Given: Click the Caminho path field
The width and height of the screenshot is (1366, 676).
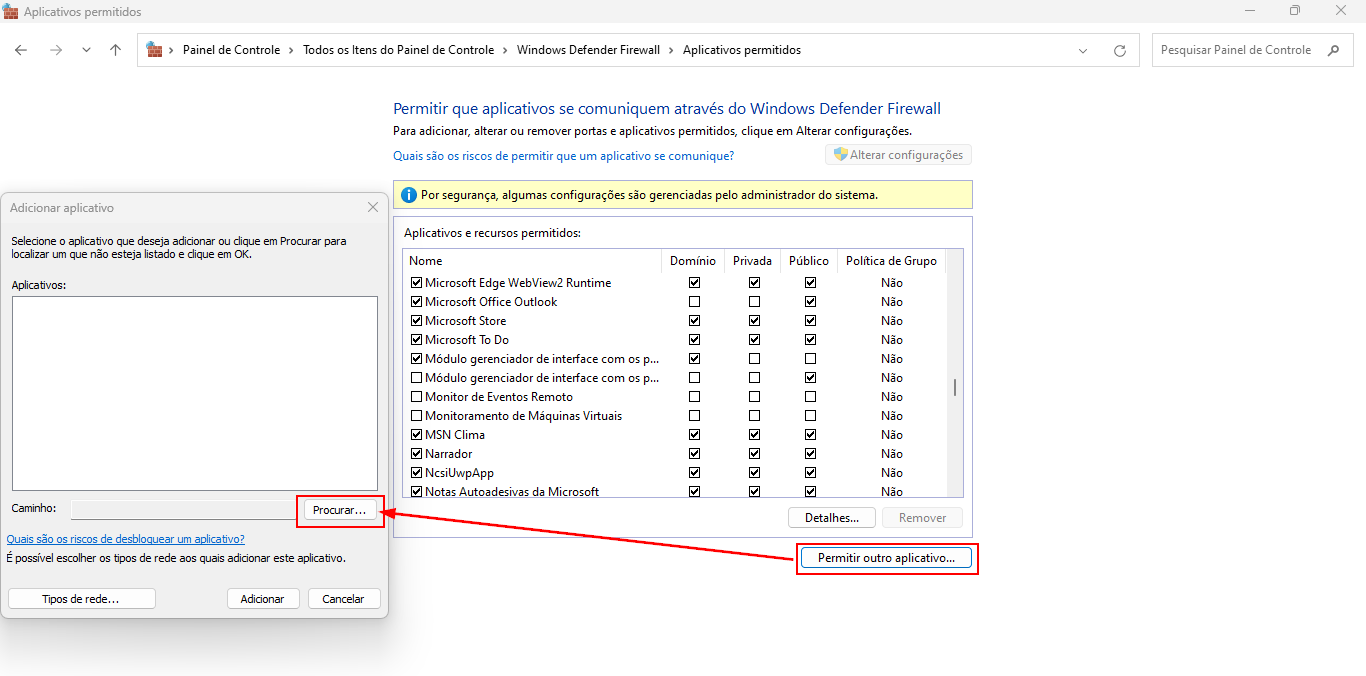Looking at the screenshot, I should pos(185,509).
